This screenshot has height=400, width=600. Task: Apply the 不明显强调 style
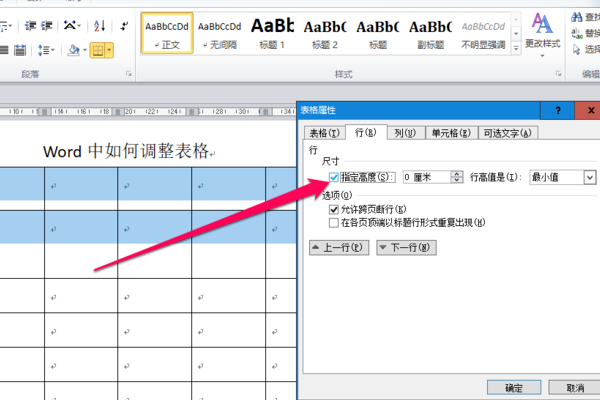(483, 33)
